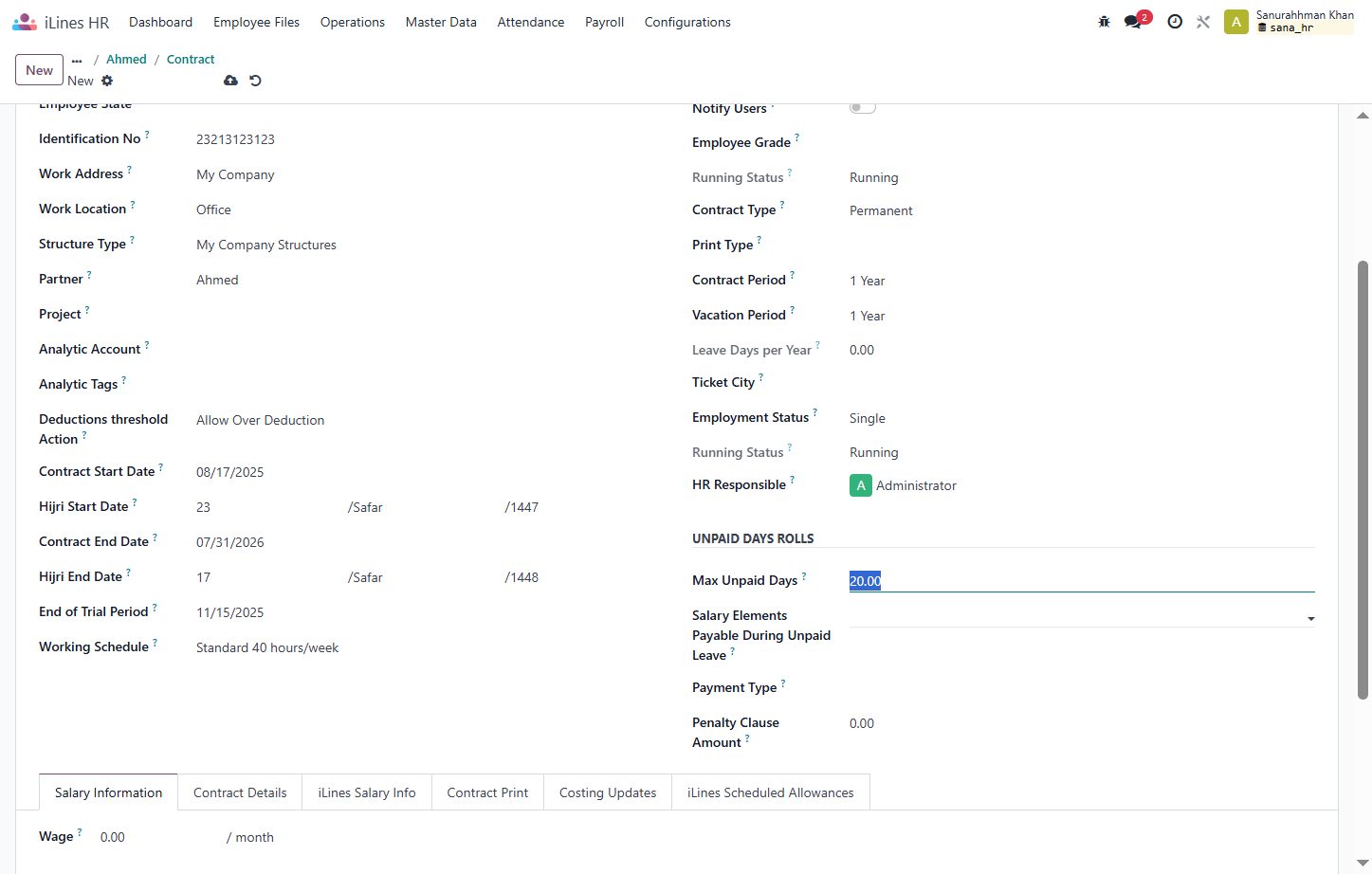Open the gear actions menu

[107, 81]
